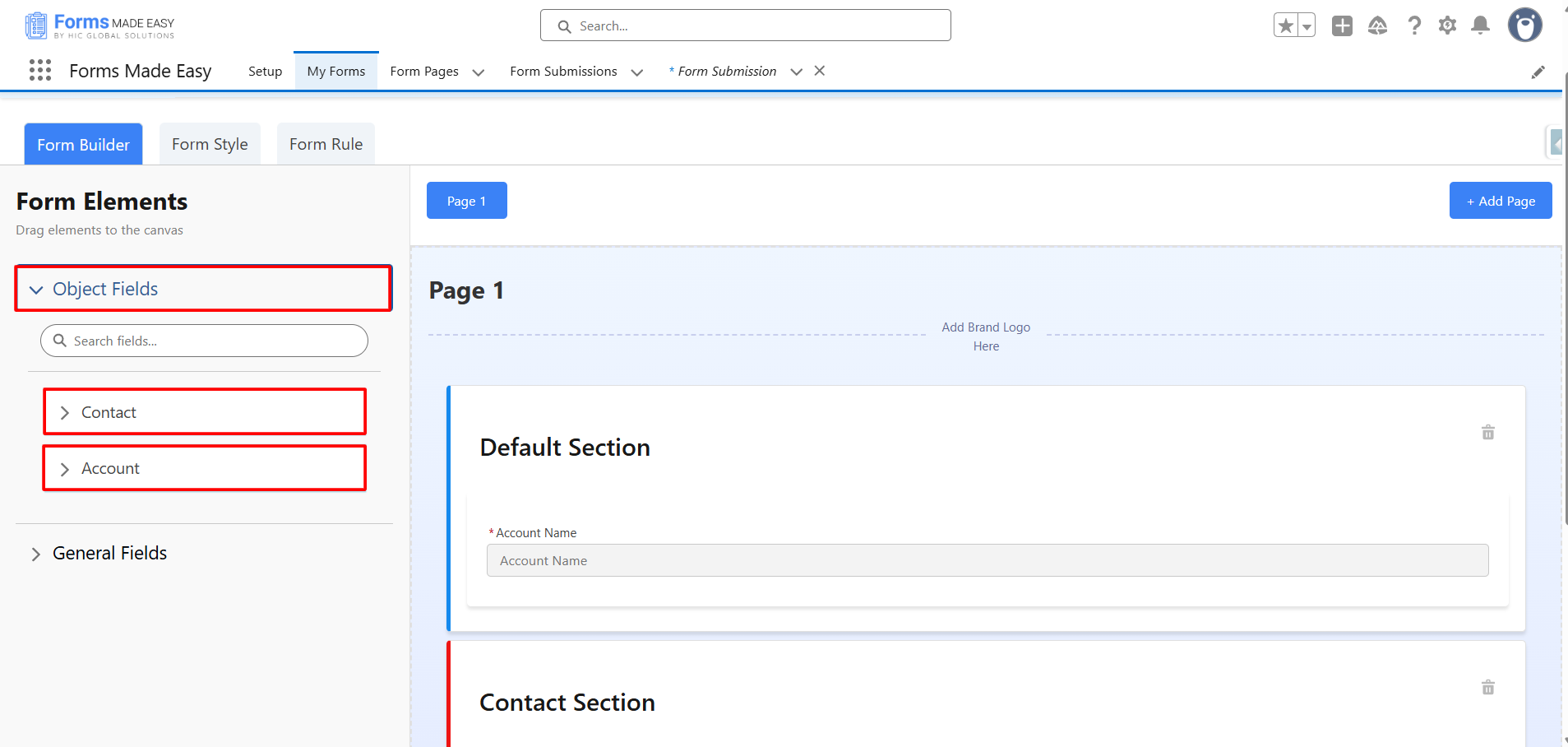Open the user profile avatar

[x=1524, y=26]
